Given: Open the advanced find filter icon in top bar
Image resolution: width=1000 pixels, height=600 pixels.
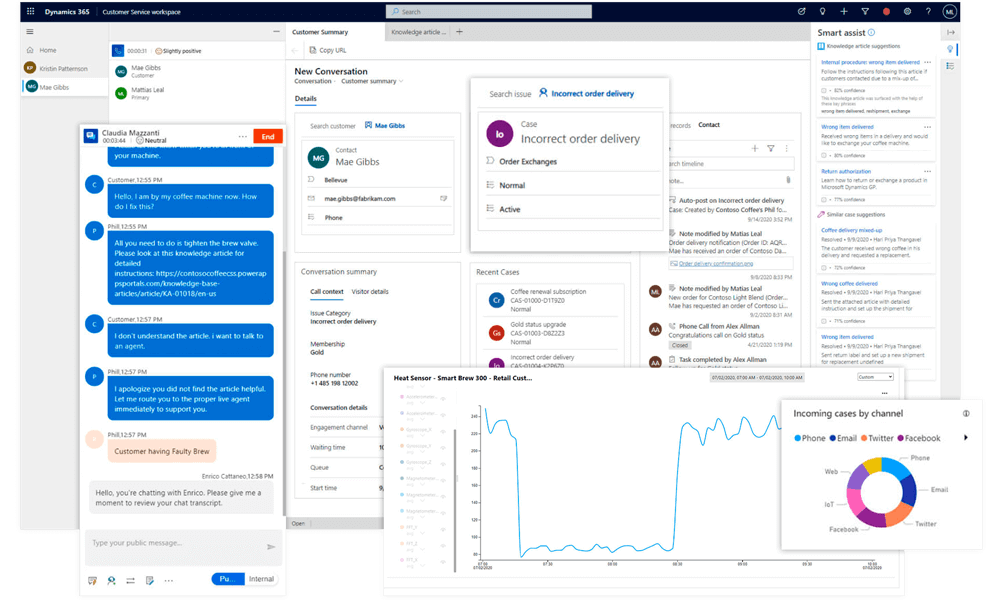Looking at the screenshot, I should pyautogui.click(x=865, y=11).
